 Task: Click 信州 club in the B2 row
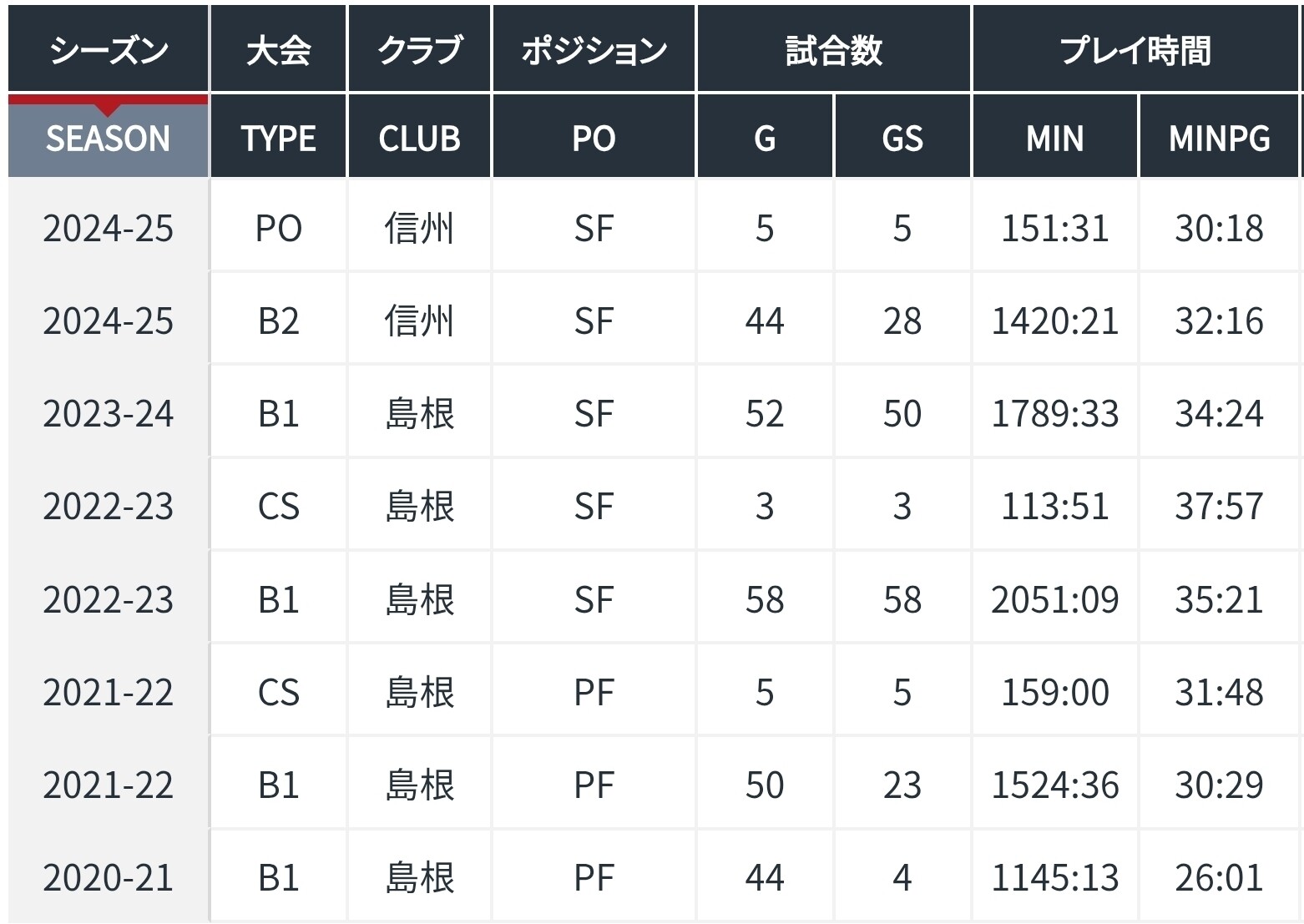(419, 321)
